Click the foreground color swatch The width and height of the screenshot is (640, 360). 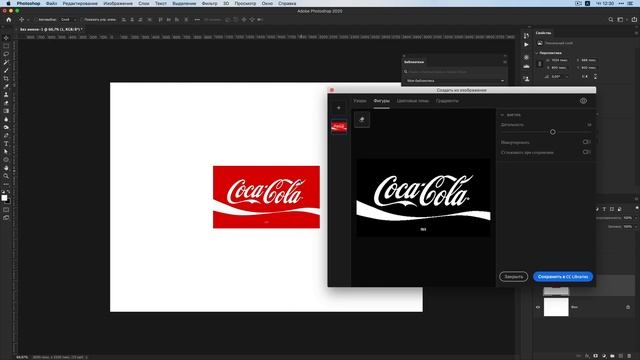pos(4,198)
